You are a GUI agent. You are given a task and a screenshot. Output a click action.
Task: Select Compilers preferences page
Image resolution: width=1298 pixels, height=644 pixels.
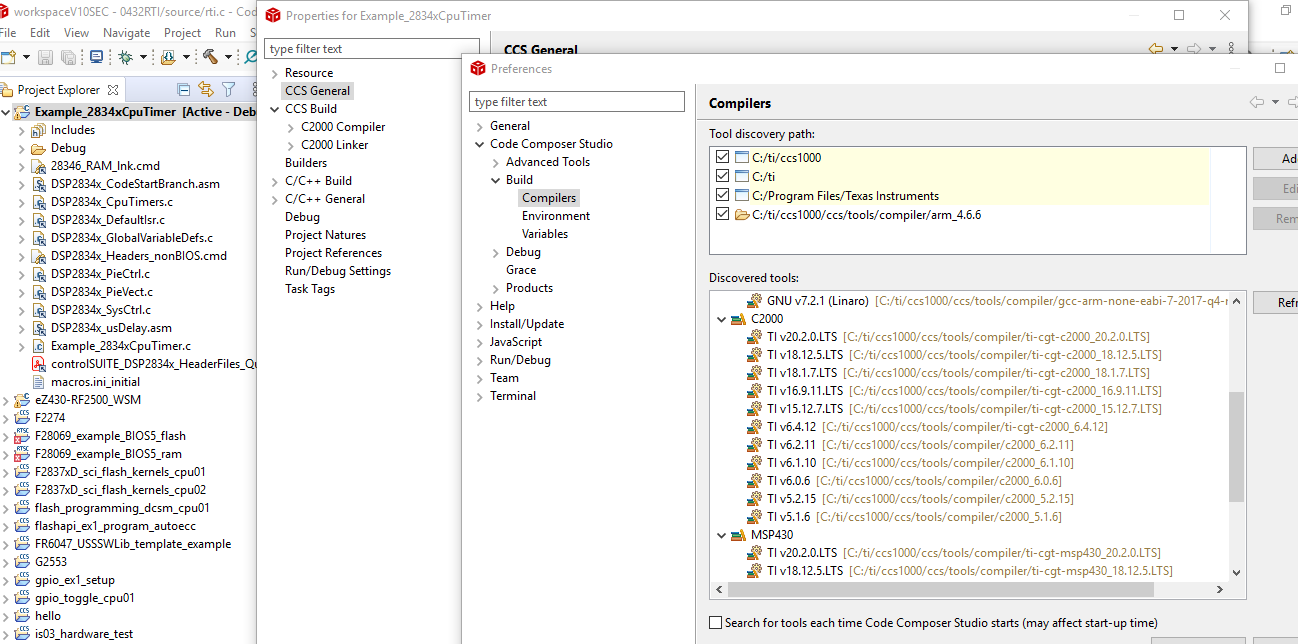pos(549,198)
